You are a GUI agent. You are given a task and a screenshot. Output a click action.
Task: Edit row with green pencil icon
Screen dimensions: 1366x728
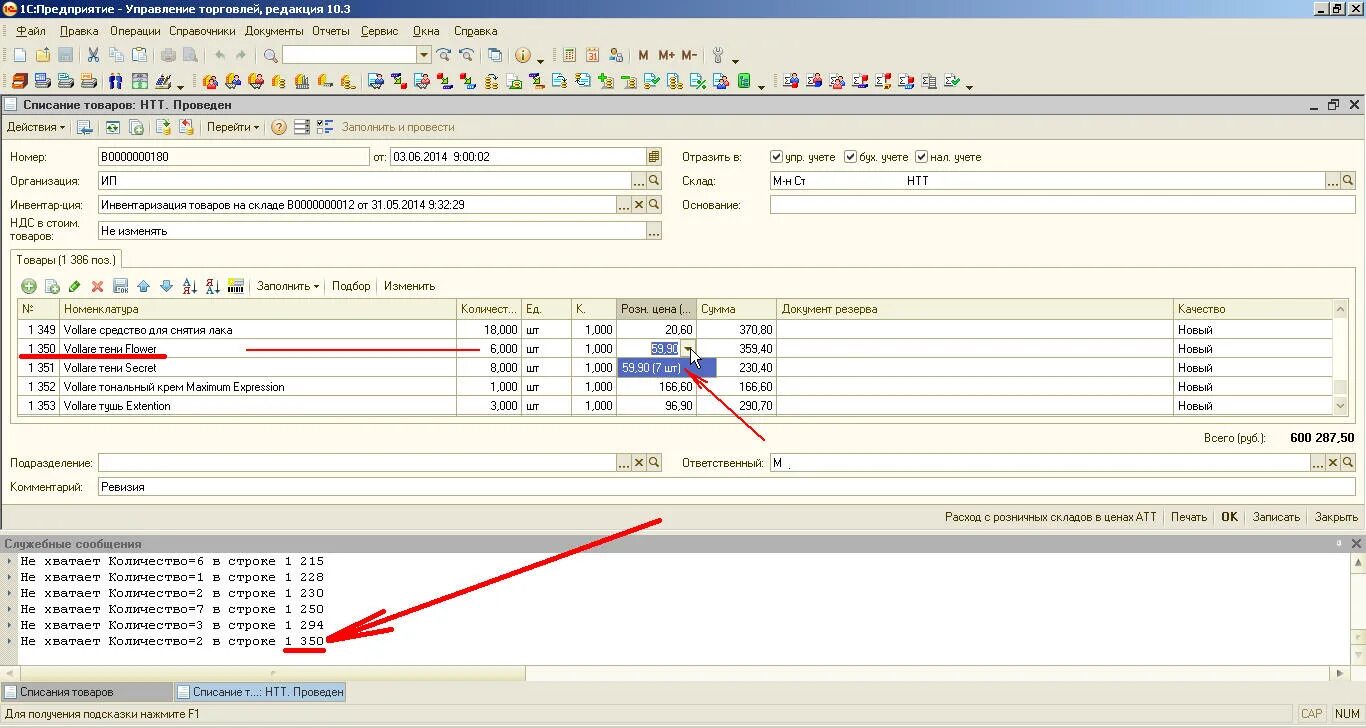coord(75,286)
